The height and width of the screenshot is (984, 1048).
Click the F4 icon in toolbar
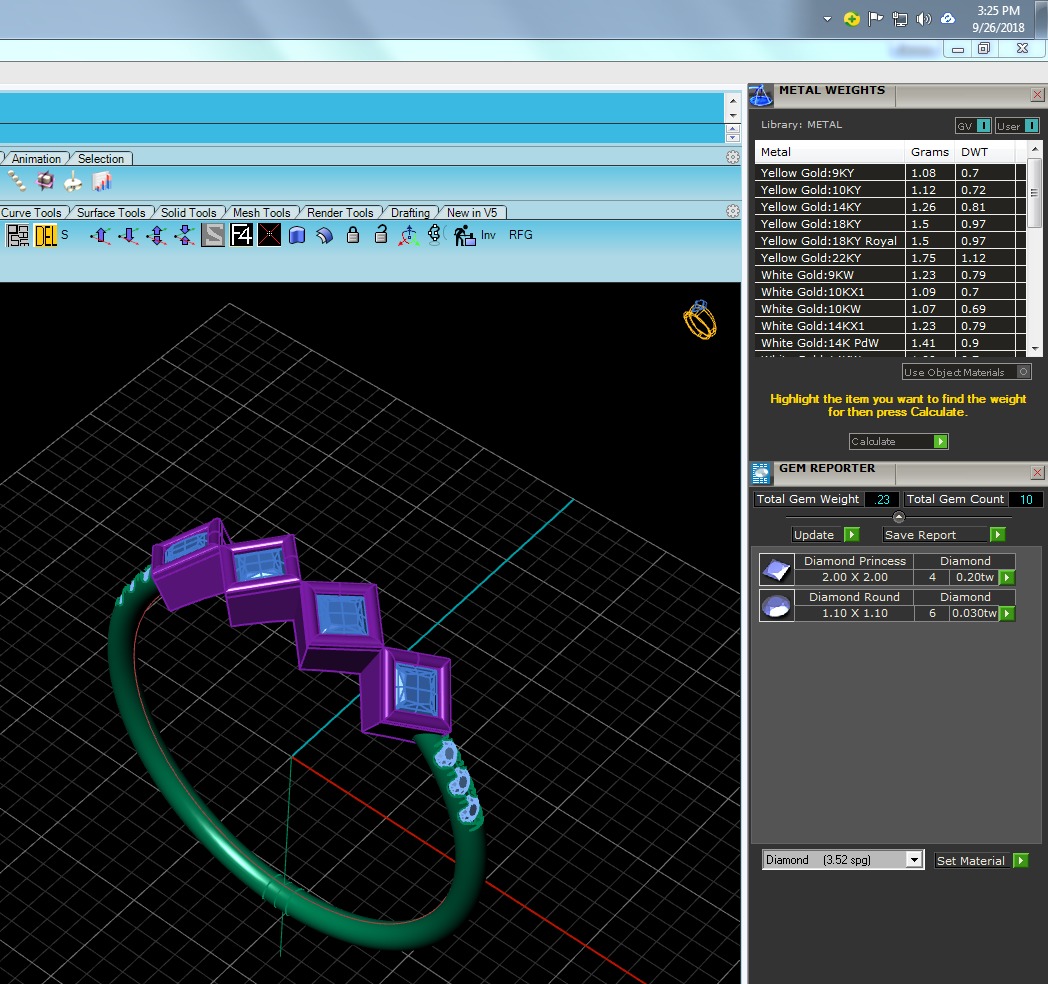pos(241,235)
